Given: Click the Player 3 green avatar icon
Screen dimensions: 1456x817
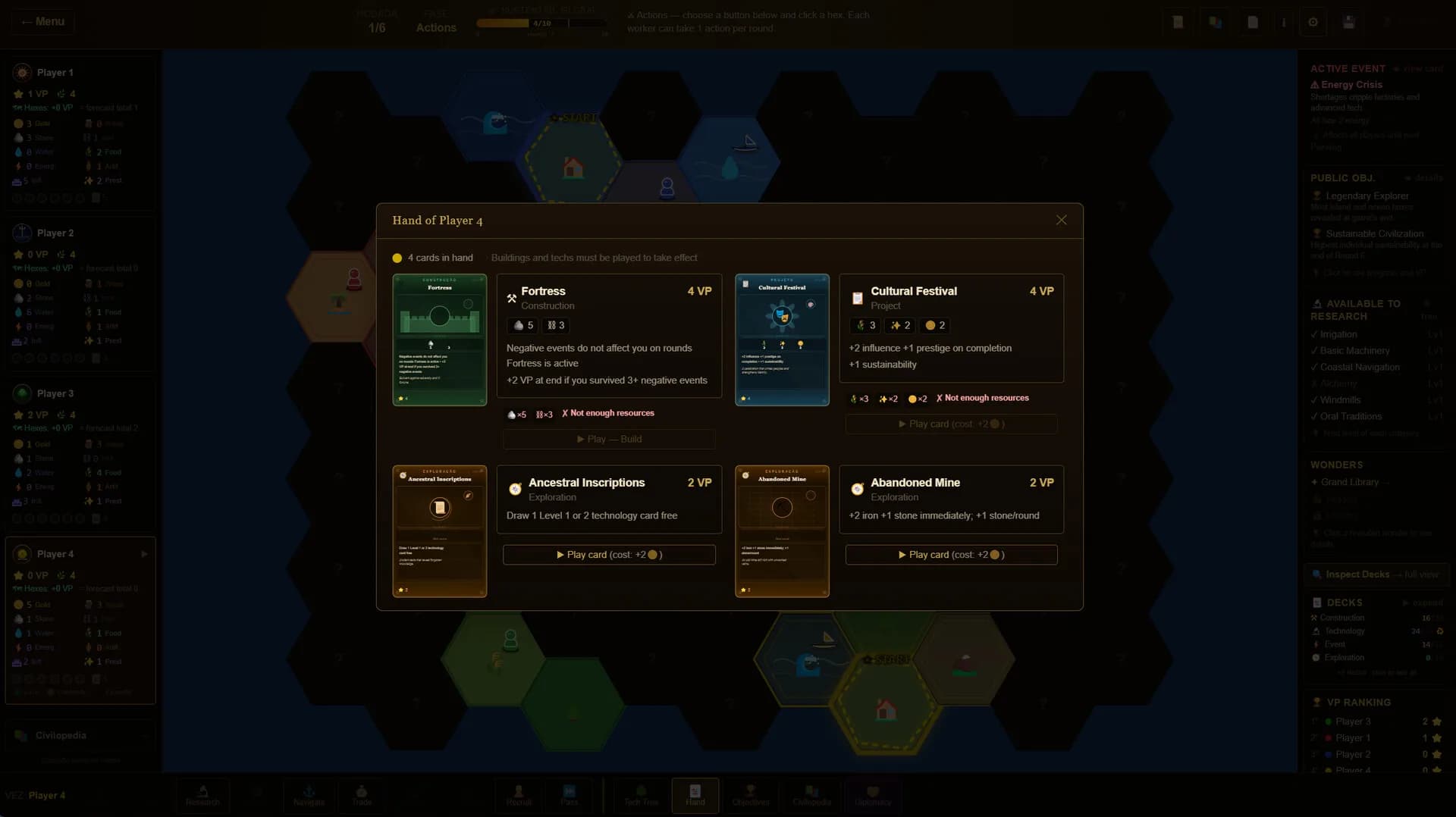Looking at the screenshot, I should (22, 393).
